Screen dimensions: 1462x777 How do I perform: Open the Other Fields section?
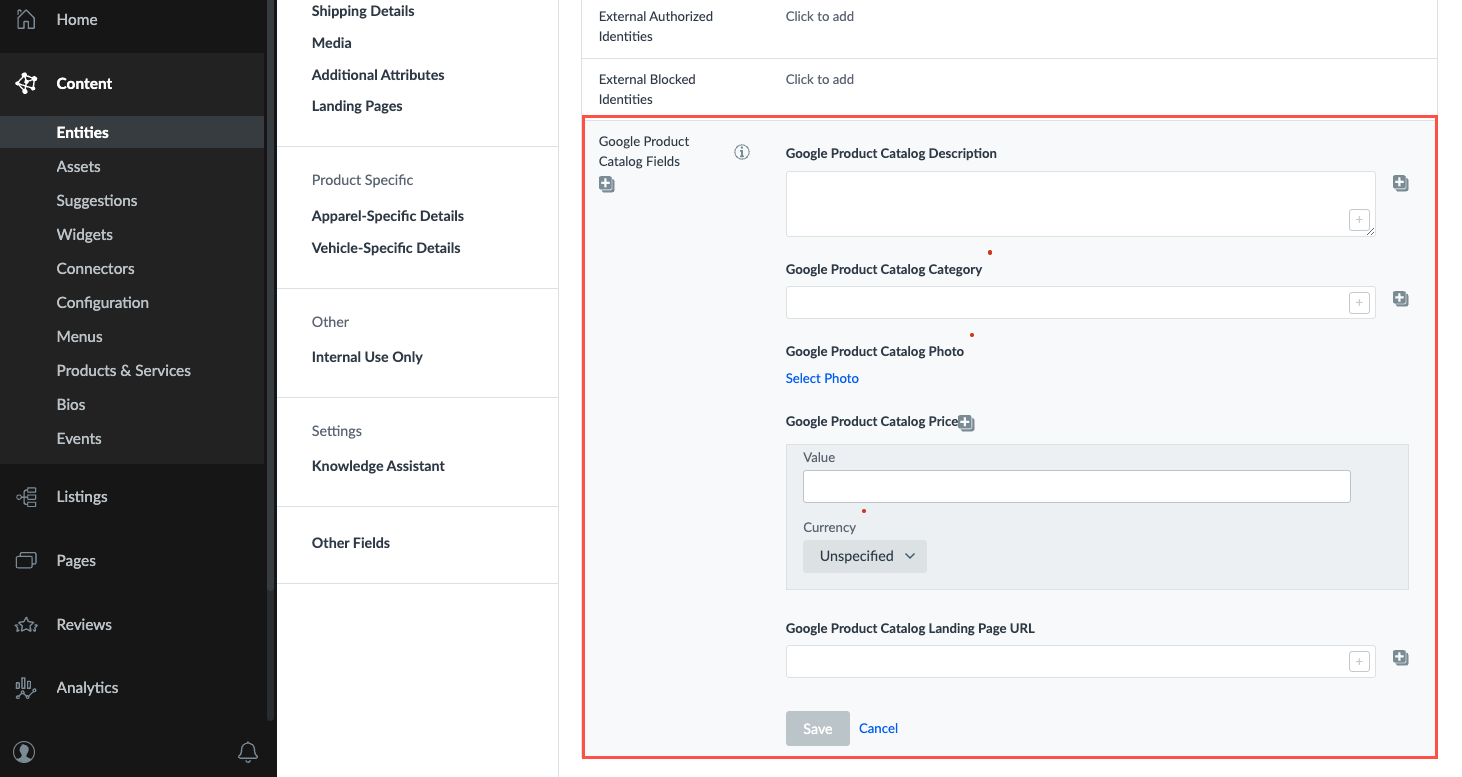pyautogui.click(x=351, y=542)
